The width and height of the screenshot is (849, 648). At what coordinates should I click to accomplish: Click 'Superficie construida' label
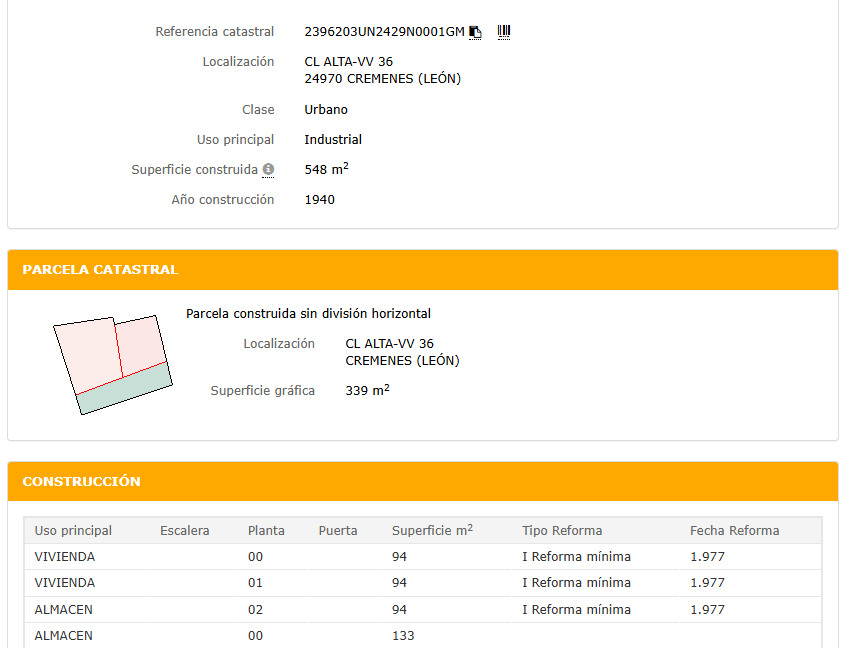coord(194,169)
